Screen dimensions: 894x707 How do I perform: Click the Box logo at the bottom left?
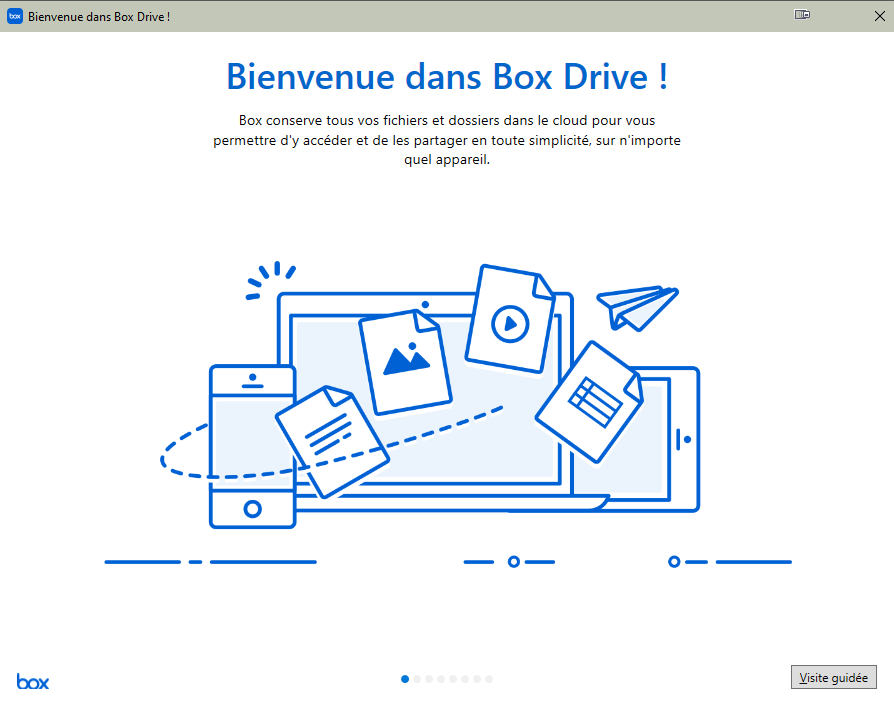(33, 681)
